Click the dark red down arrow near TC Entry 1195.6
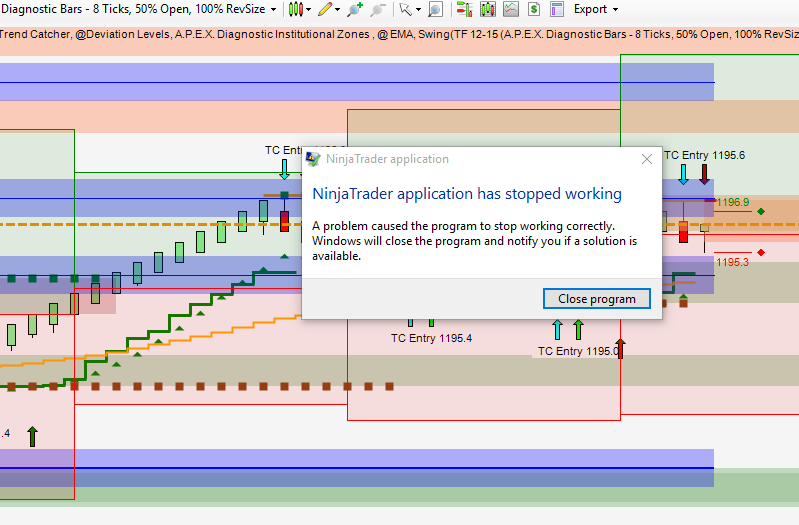 click(704, 174)
